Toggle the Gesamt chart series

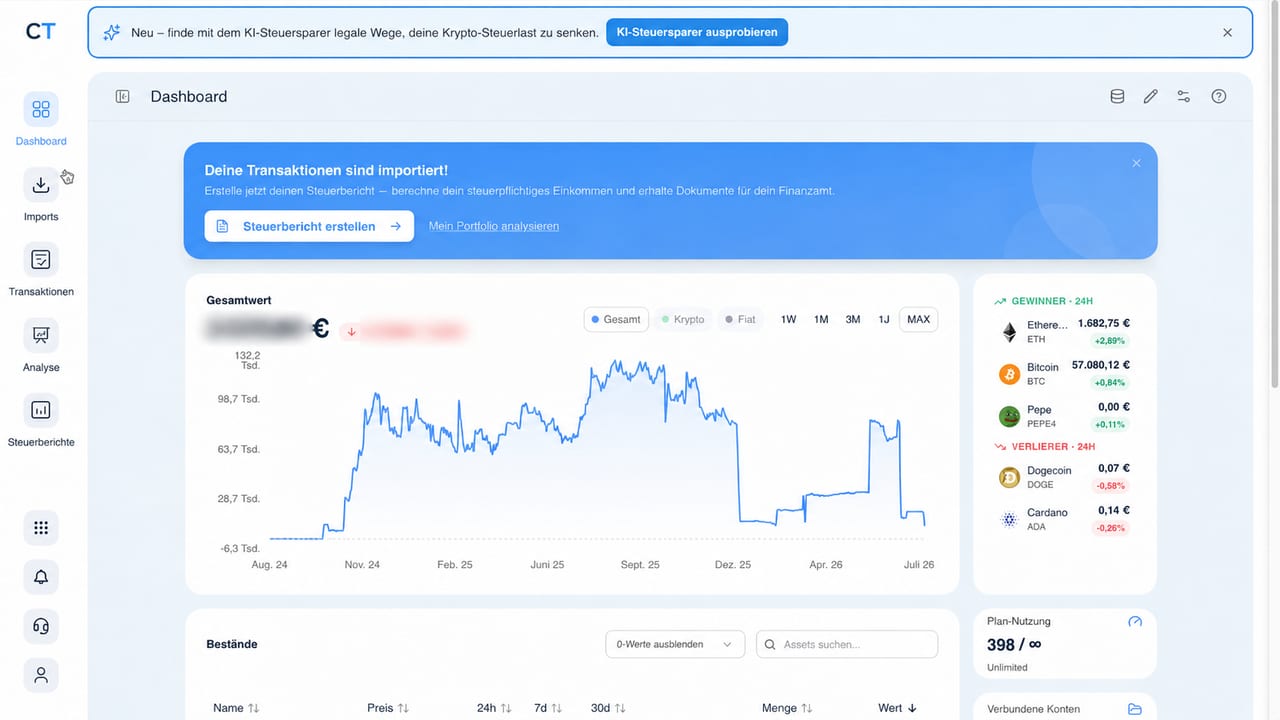616,320
